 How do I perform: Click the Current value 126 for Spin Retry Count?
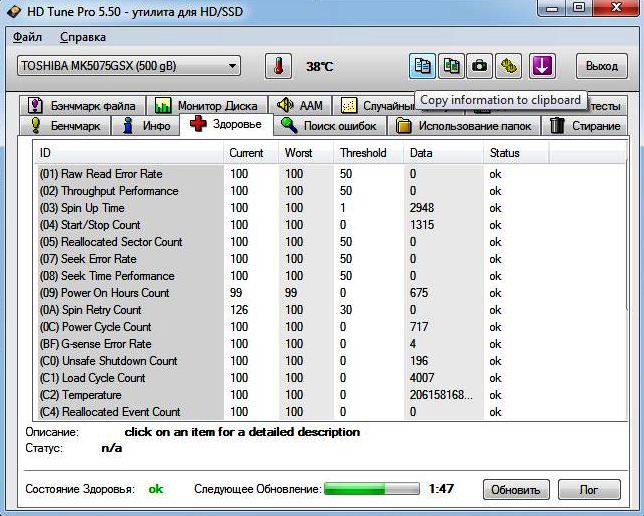(x=239, y=310)
